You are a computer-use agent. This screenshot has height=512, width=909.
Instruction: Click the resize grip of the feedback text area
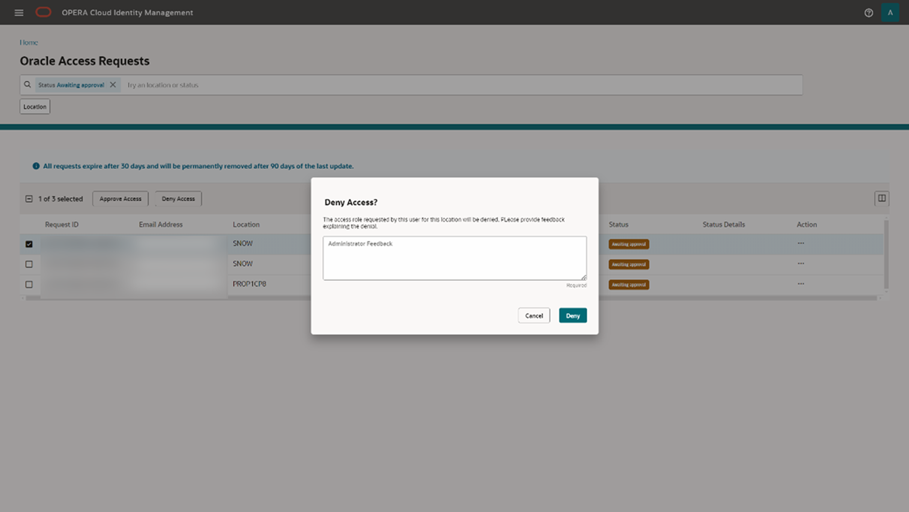pos(583,277)
